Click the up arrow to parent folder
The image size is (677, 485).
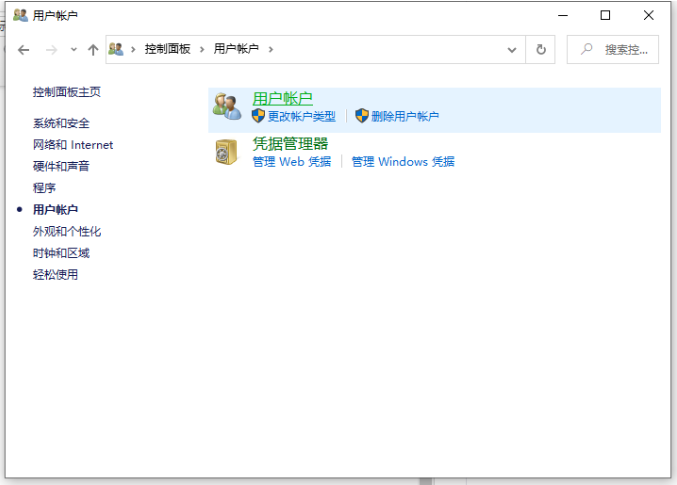point(93,50)
